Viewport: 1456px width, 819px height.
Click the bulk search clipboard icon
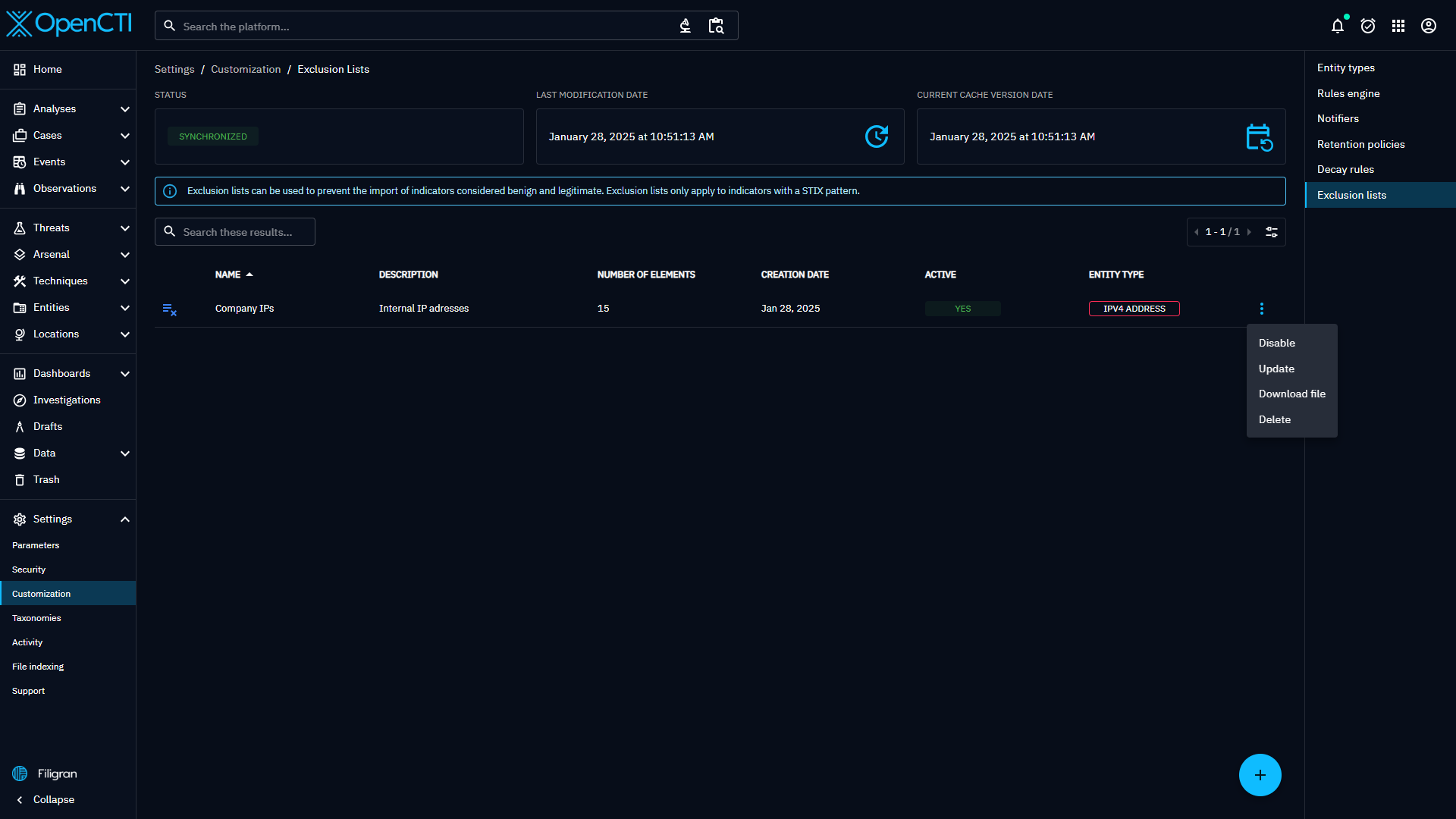tap(716, 26)
